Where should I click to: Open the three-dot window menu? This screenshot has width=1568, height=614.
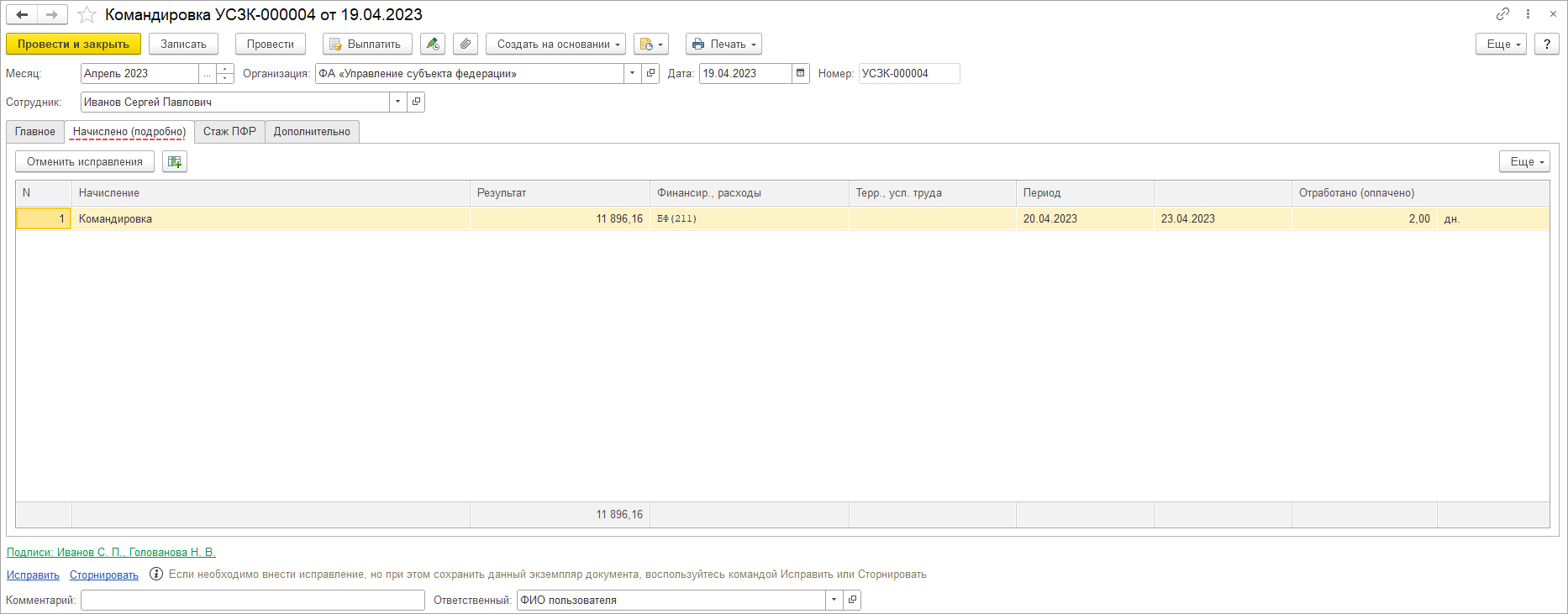click(1528, 13)
